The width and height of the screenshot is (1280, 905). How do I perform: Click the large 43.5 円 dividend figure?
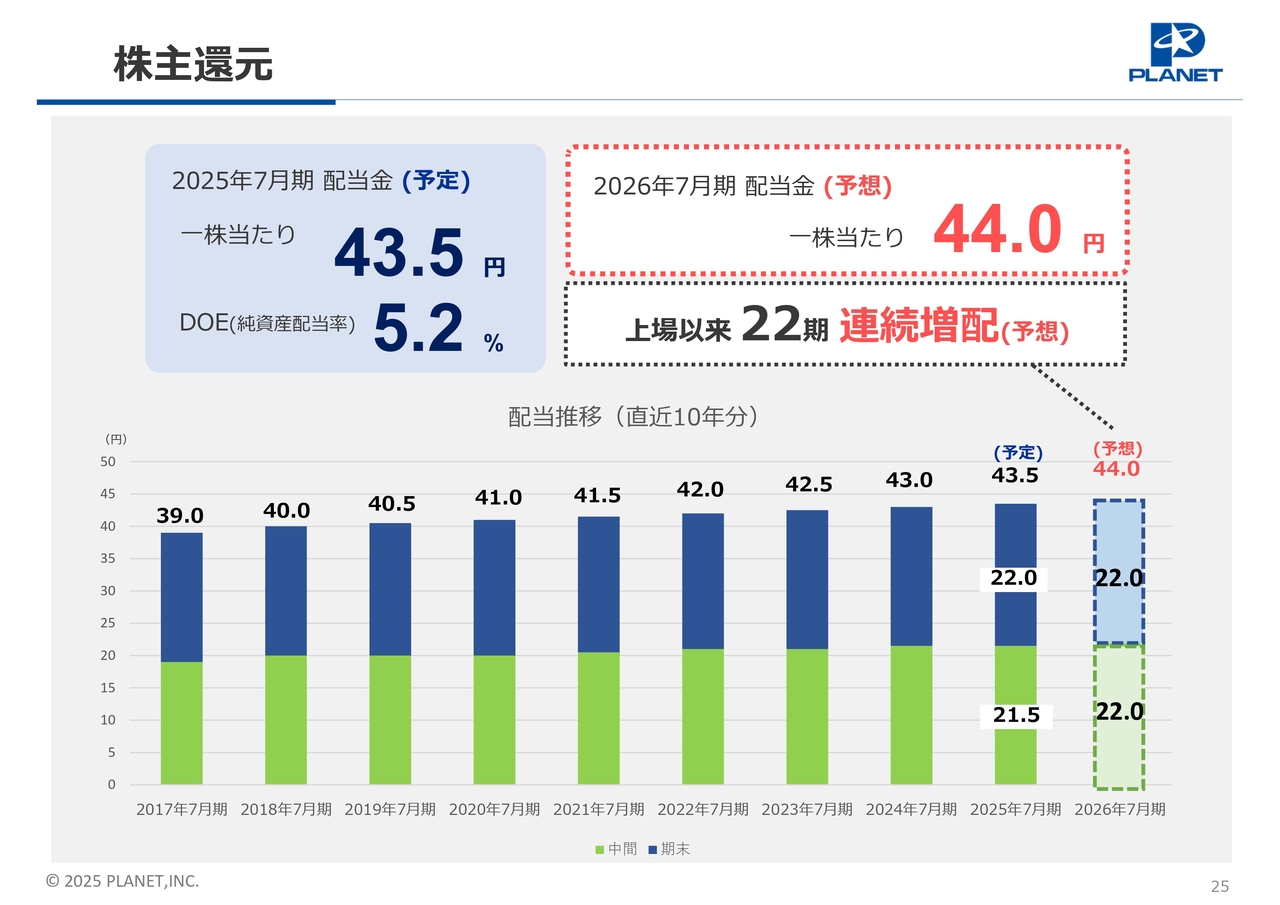400,254
